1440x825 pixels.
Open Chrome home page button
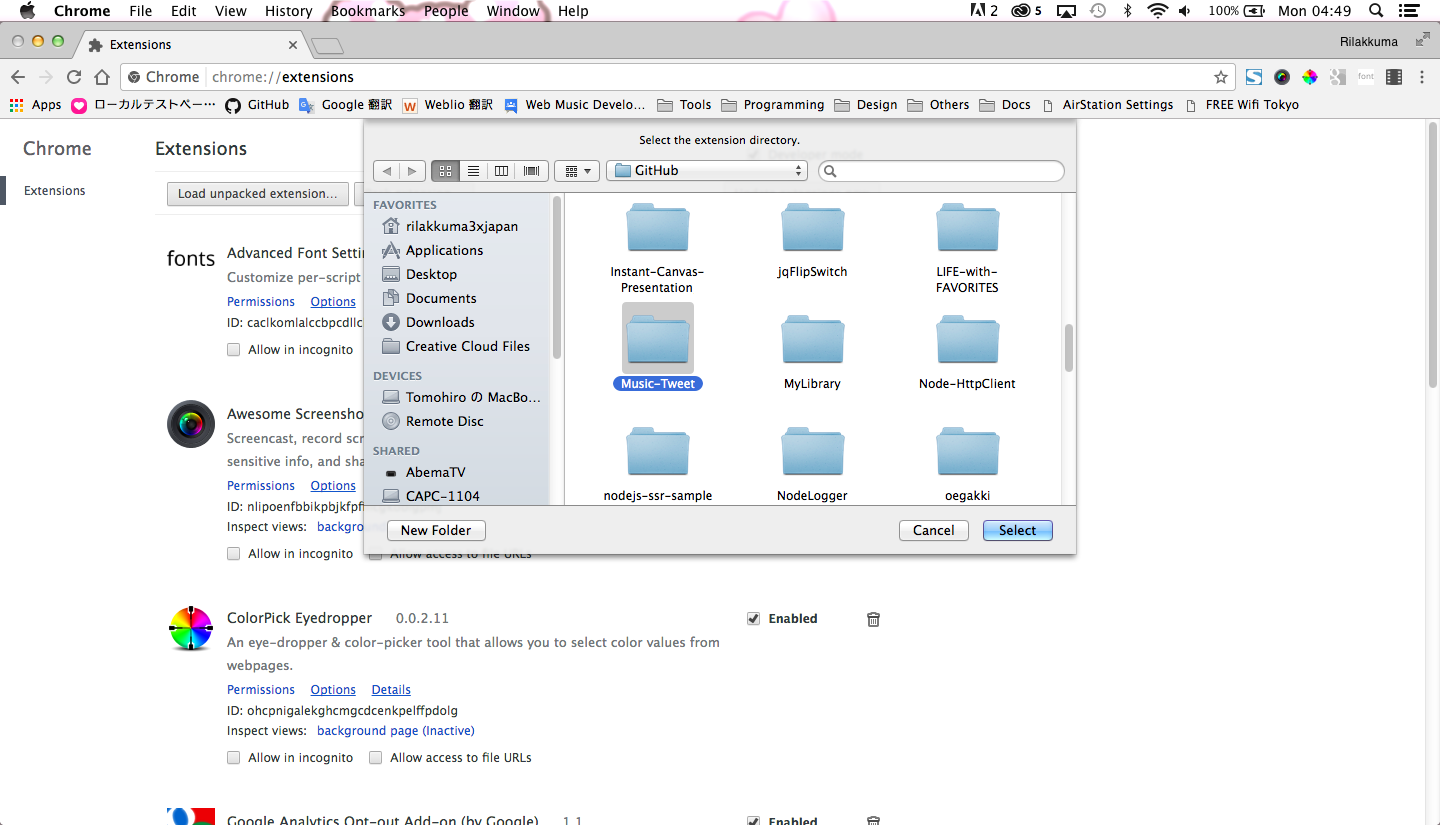(x=102, y=77)
